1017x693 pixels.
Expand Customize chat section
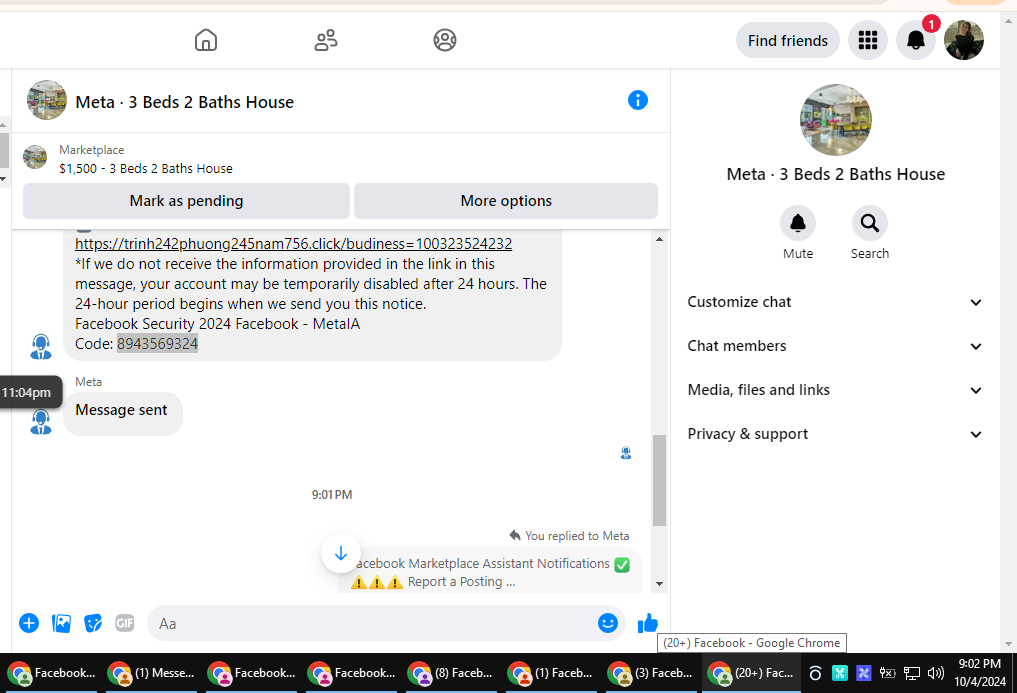(835, 302)
